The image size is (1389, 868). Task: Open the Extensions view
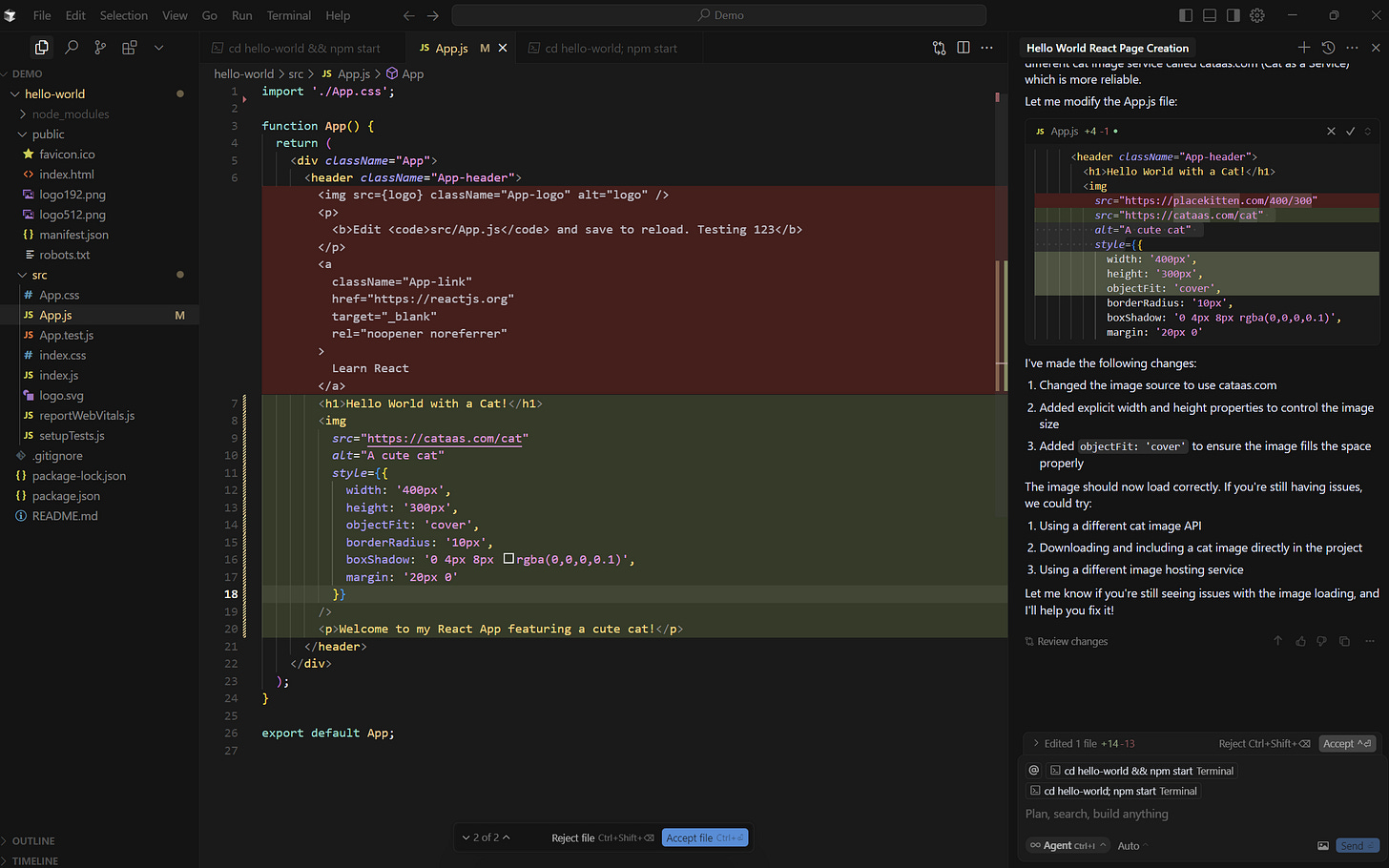130,47
